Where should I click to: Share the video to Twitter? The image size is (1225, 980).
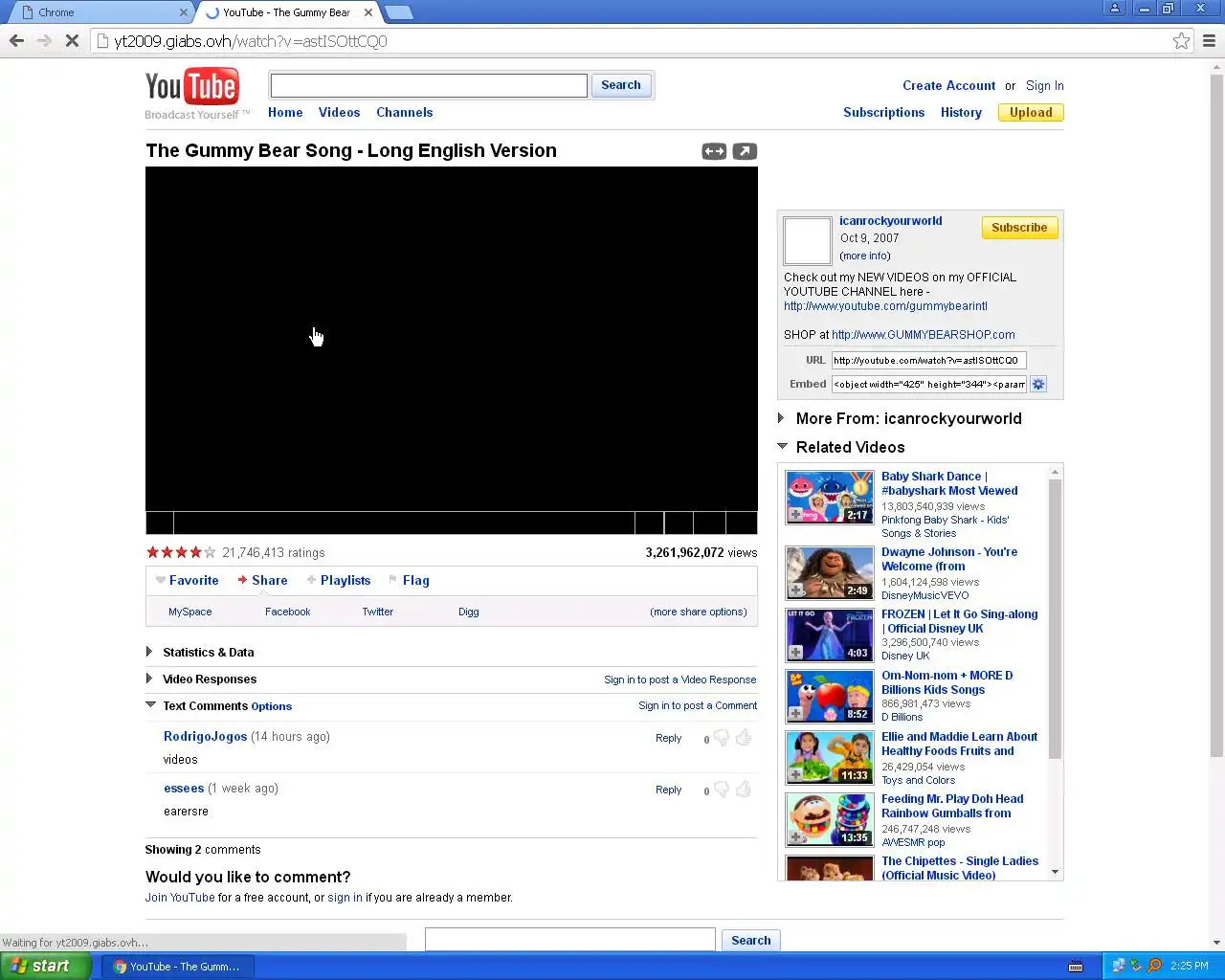coord(377,612)
